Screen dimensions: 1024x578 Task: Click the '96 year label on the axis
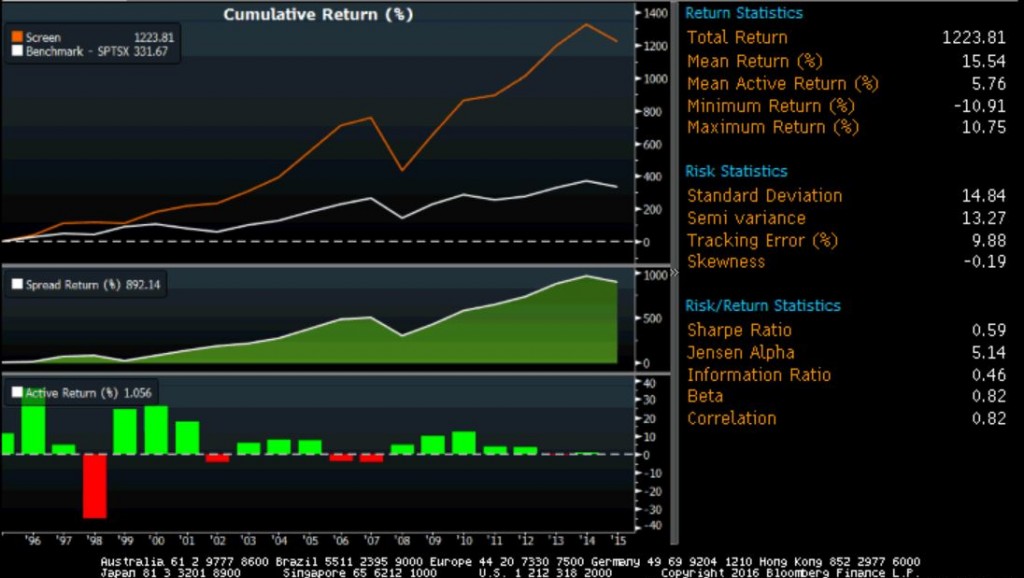[32, 537]
